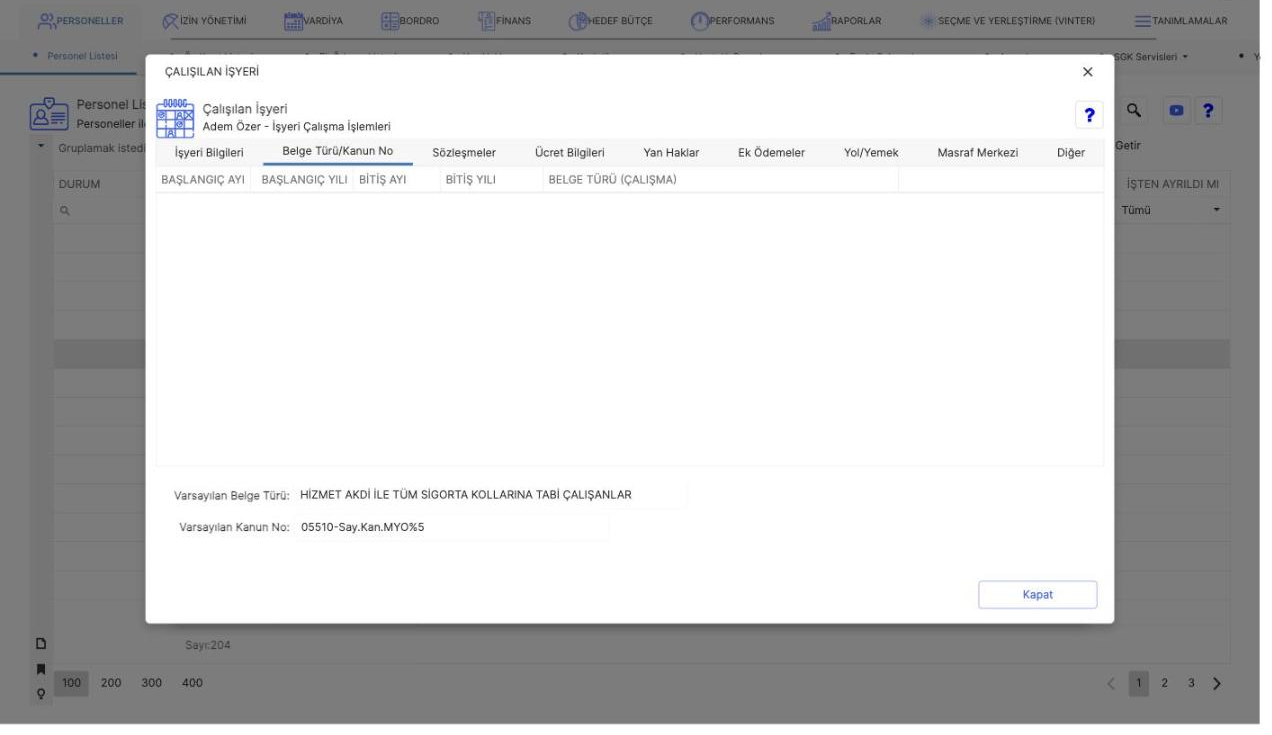Open the Bordro menu
Image resolution: width=1272 pixels, height=735 pixels.
coord(410,21)
